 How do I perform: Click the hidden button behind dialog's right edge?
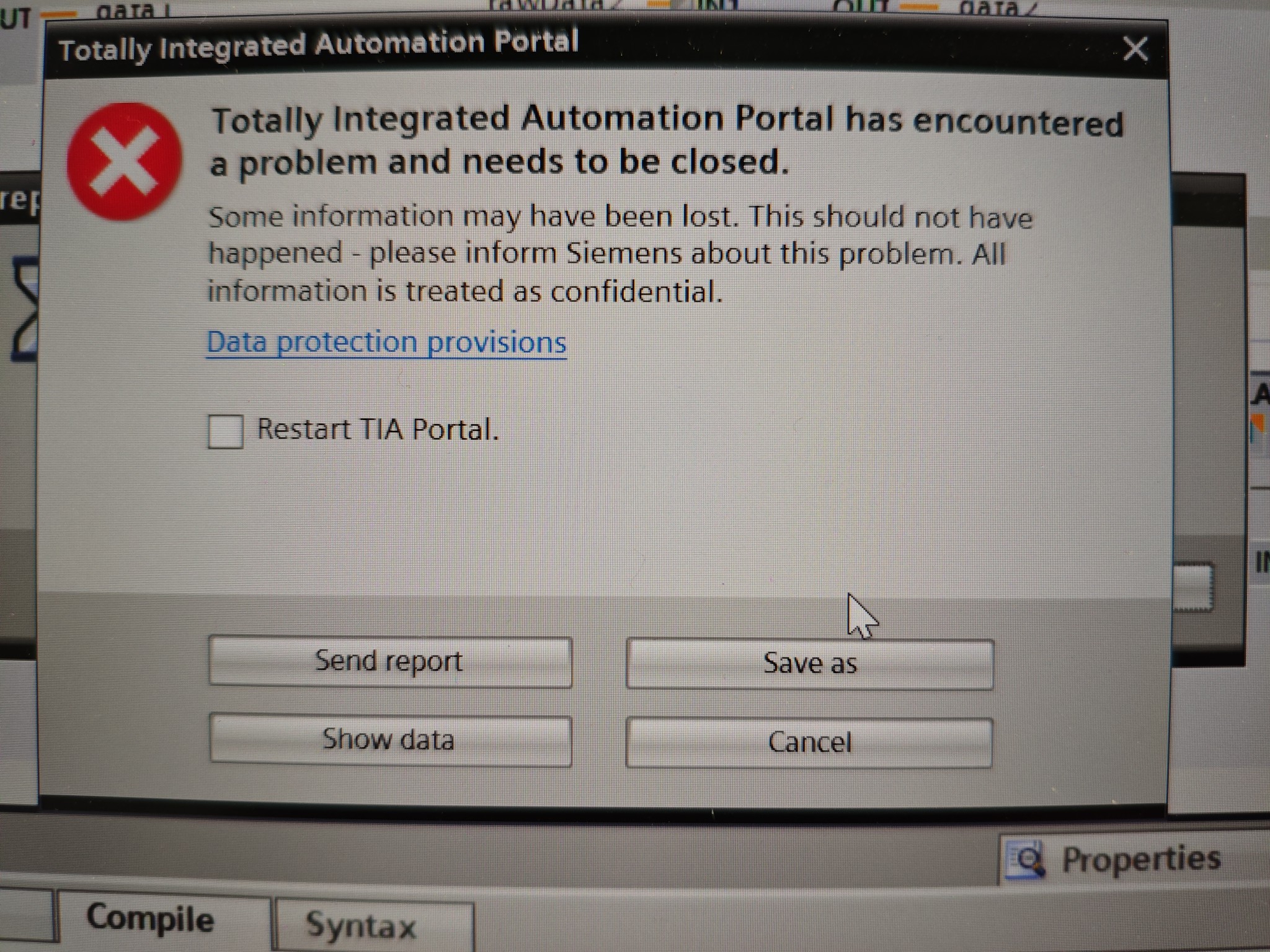1192,586
